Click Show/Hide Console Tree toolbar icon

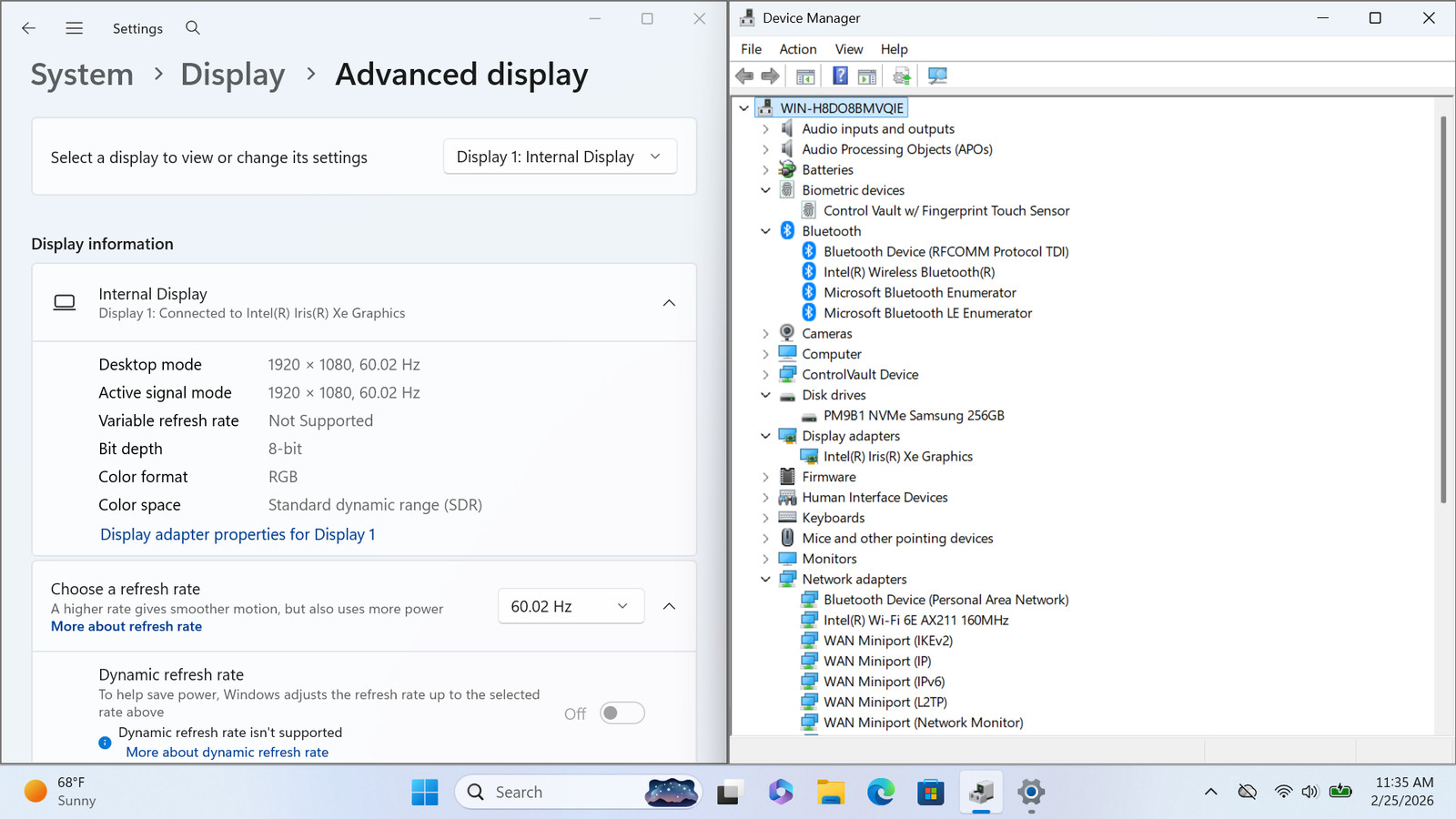point(805,76)
